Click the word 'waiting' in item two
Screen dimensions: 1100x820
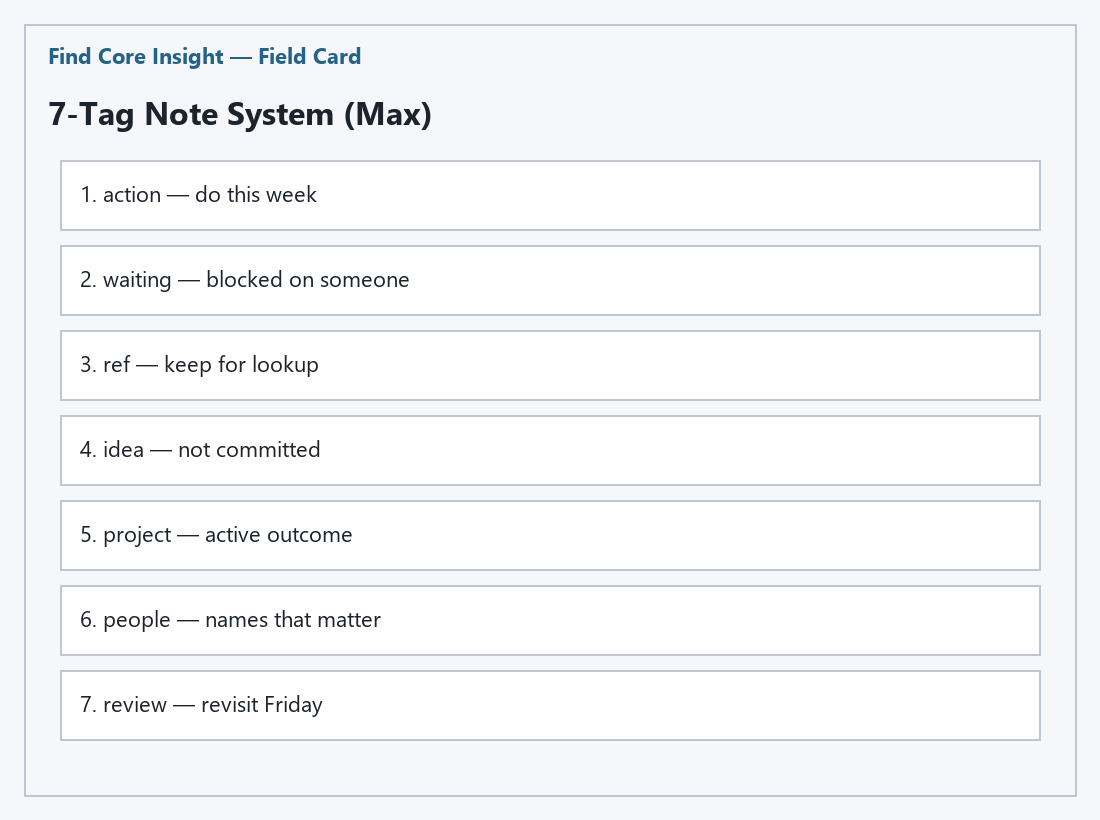click(x=137, y=280)
